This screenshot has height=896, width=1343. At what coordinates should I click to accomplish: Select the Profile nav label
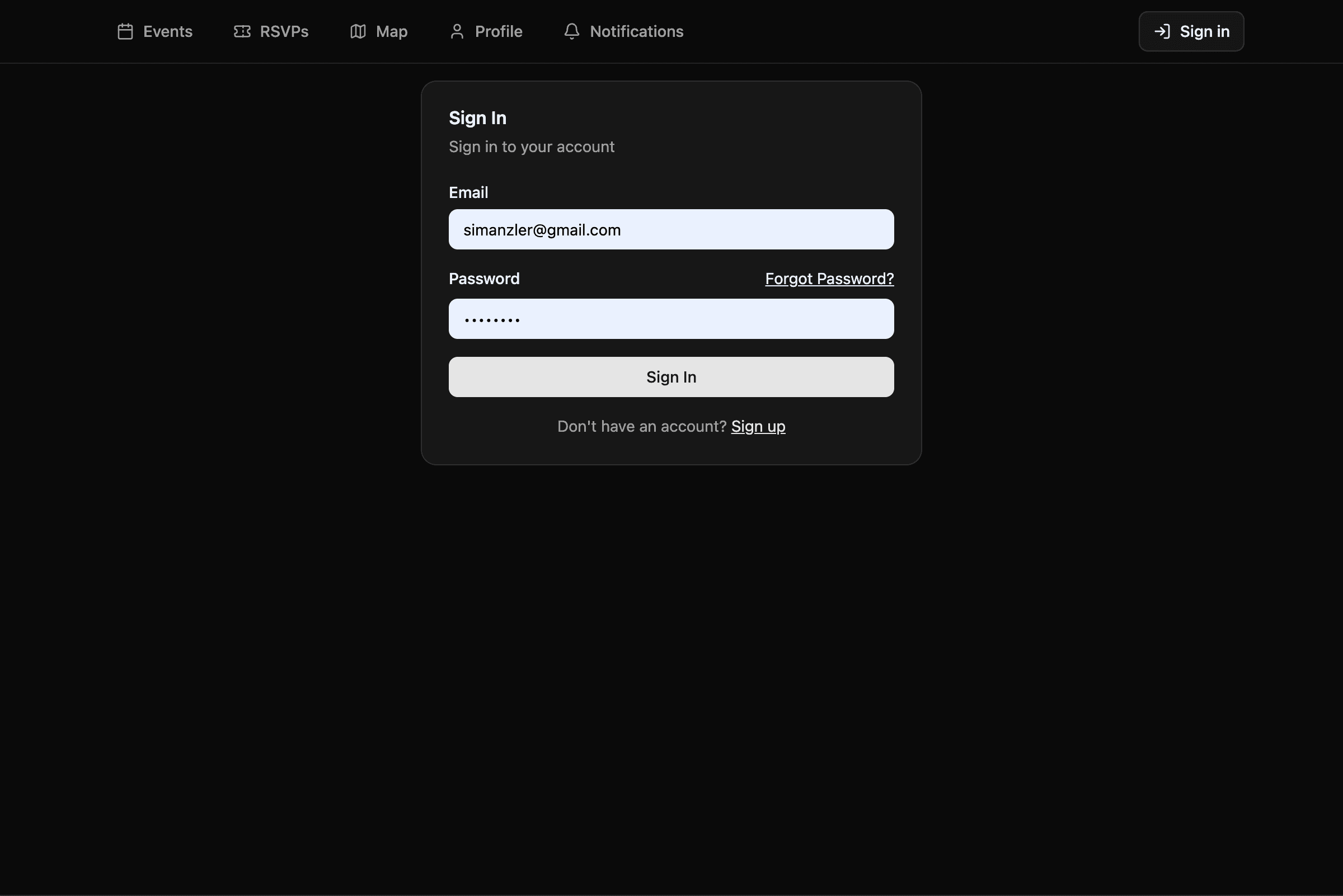pyautogui.click(x=498, y=31)
